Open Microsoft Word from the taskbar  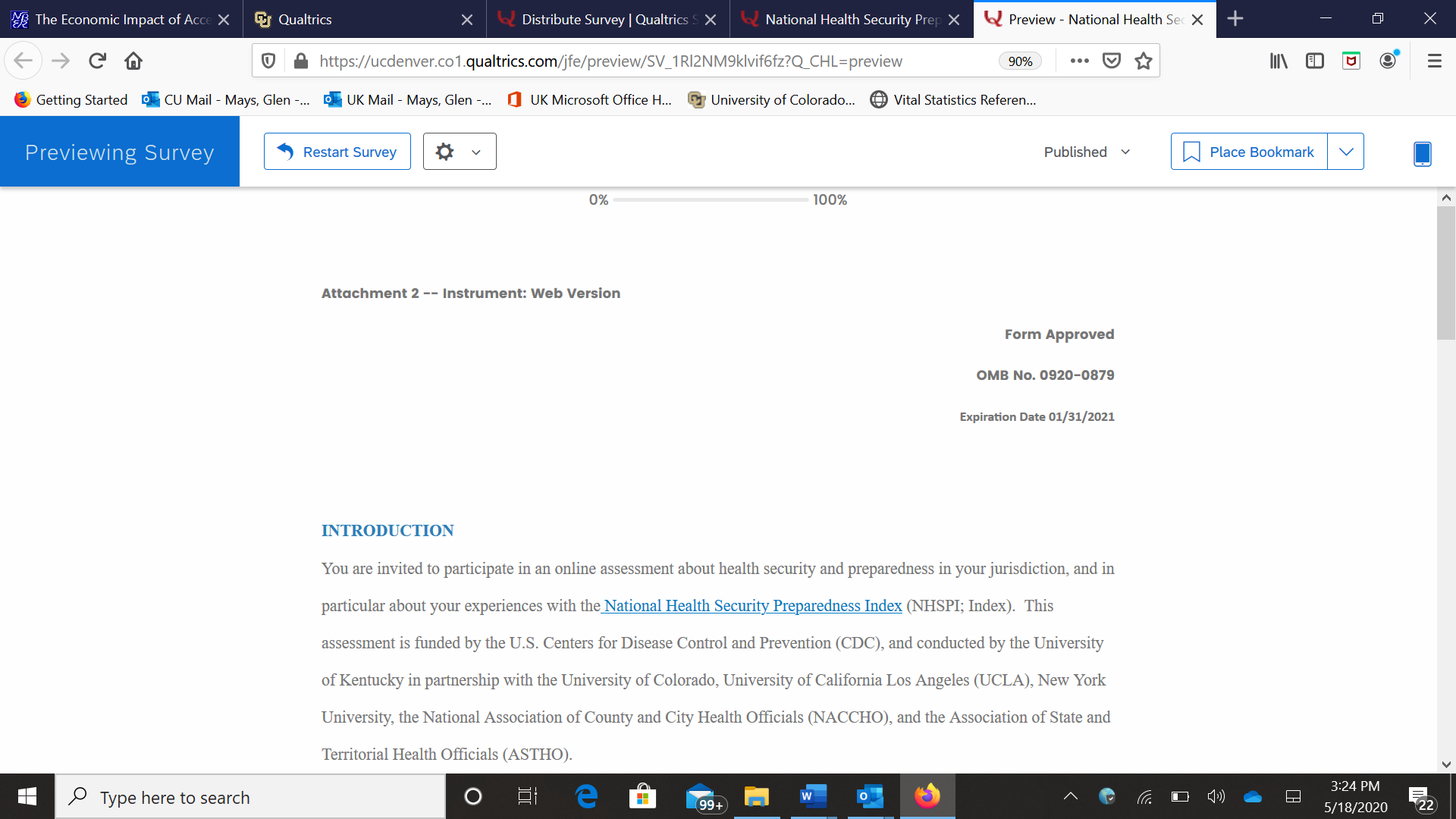coord(813,796)
